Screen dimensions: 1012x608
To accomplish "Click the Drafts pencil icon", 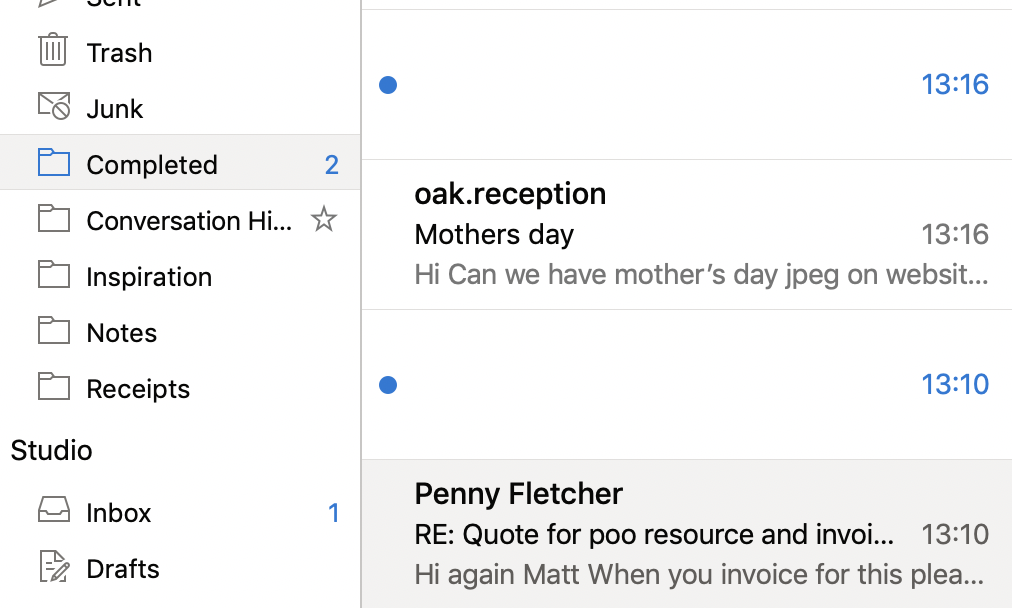I will (x=54, y=567).
